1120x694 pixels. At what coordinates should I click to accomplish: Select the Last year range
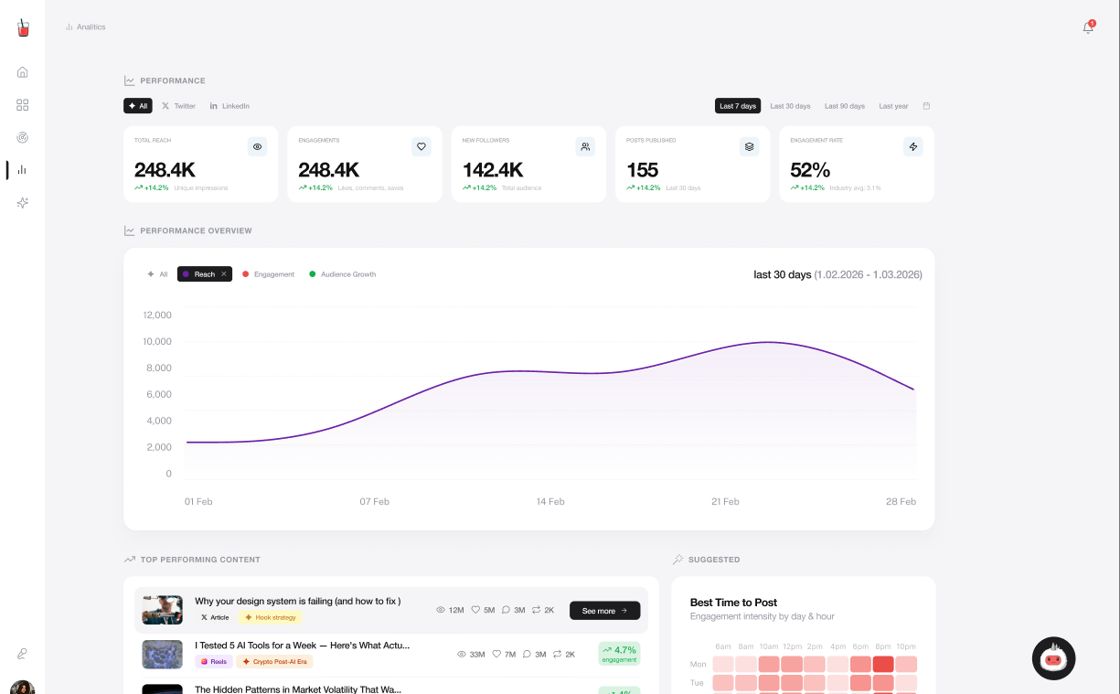(893, 106)
